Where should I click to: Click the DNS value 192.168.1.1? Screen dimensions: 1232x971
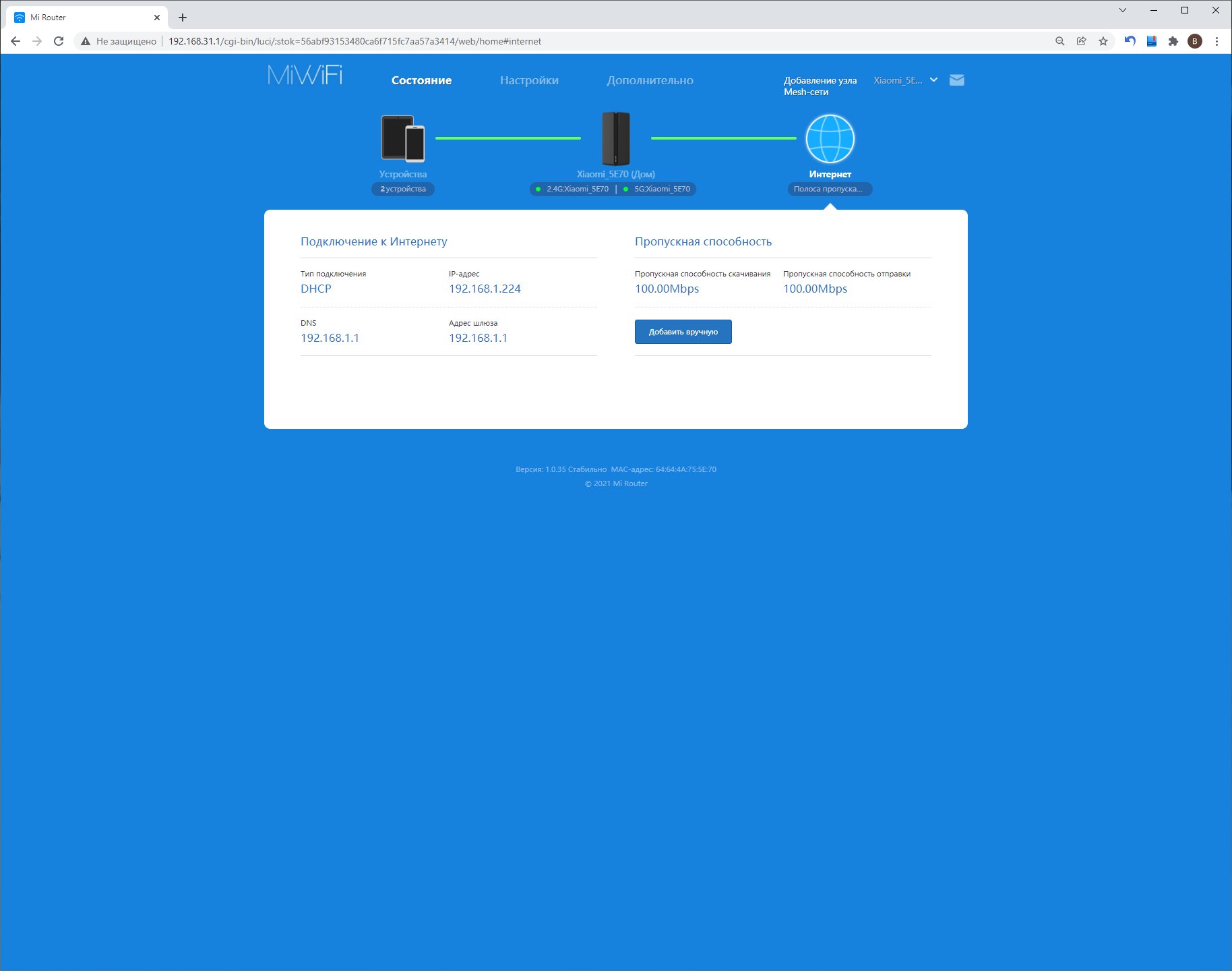click(330, 338)
